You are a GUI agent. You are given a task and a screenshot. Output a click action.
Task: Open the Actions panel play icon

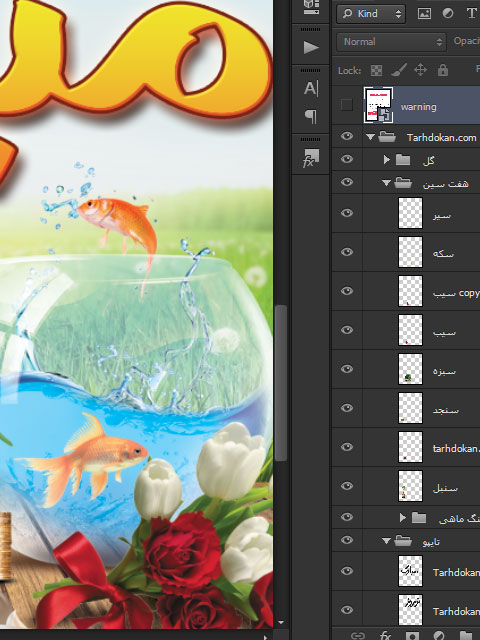click(311, 48)
